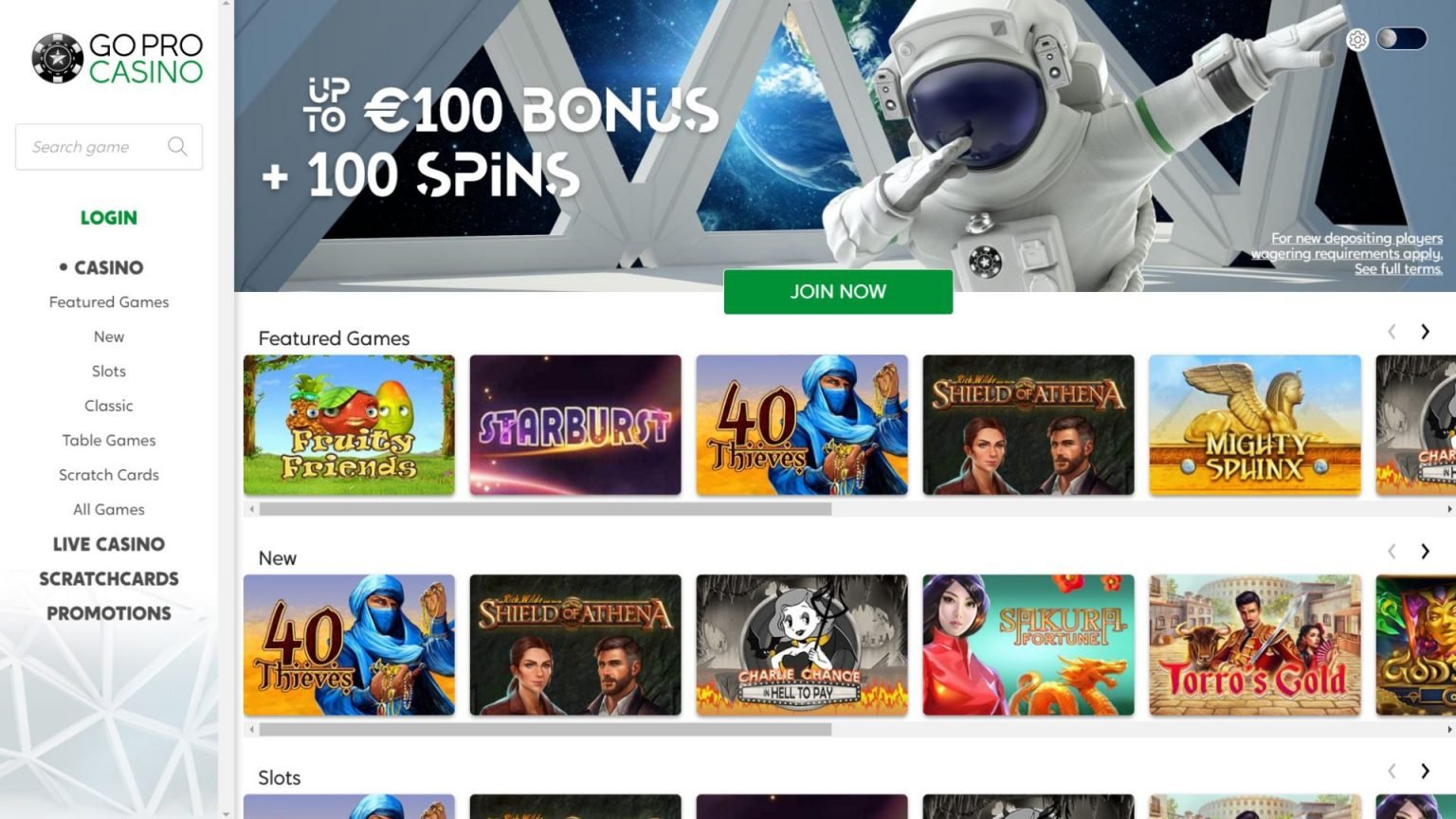This screenshot has height=819, width=1456.
Task: Click the Featured Games horizontal scrollbar
Action: [546, 509]
